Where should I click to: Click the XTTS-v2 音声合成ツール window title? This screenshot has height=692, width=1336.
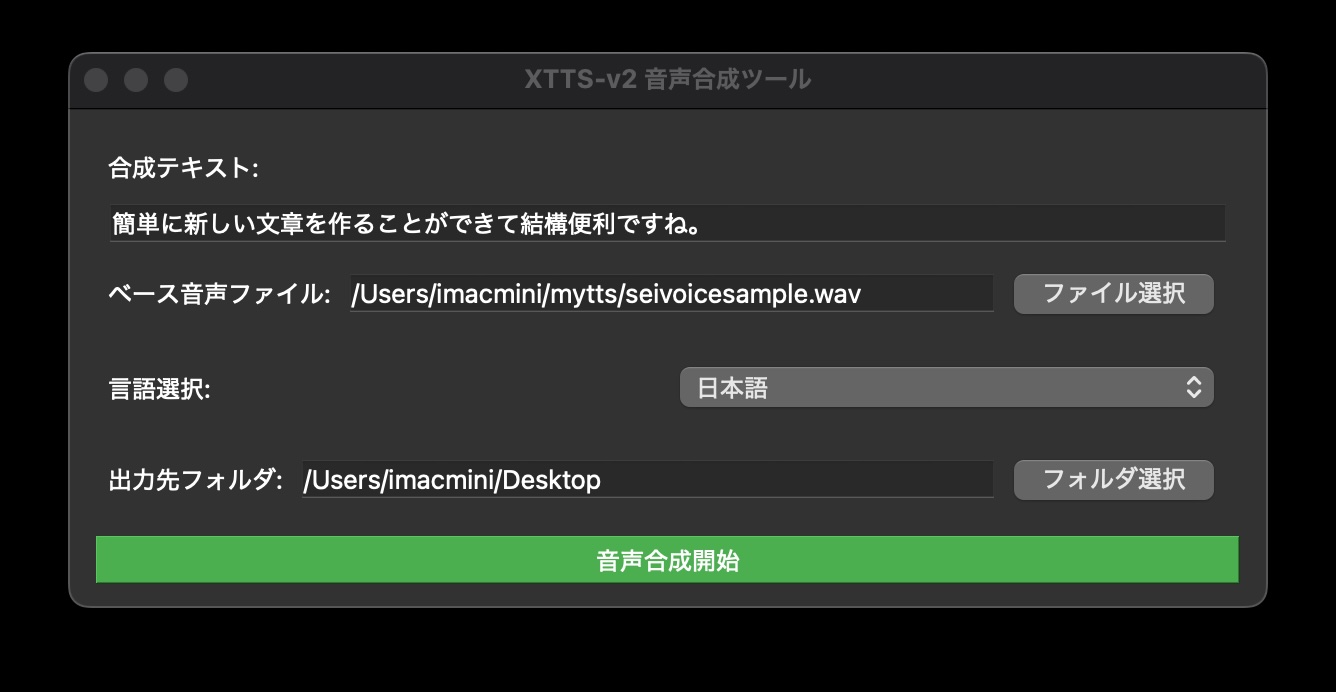click(x=667, y=80)
